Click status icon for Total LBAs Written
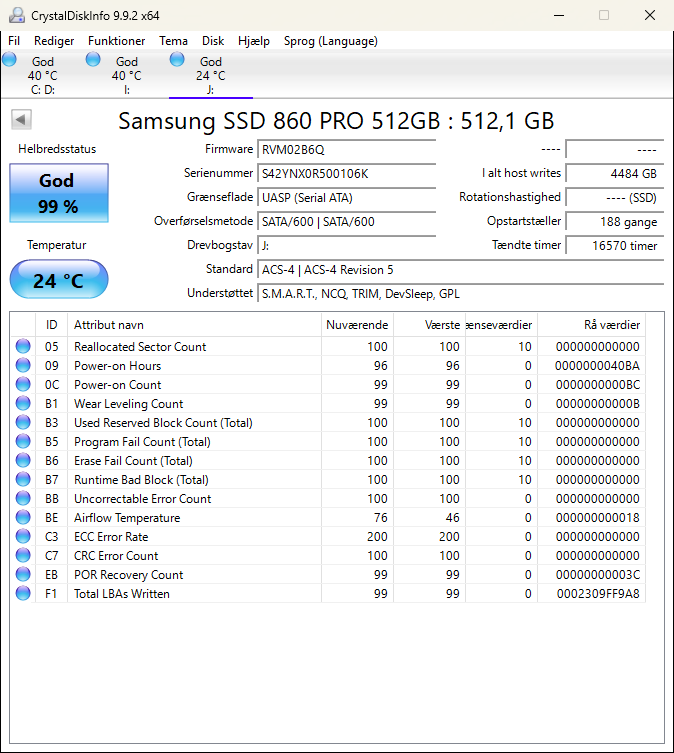 [x=23, y=593]
